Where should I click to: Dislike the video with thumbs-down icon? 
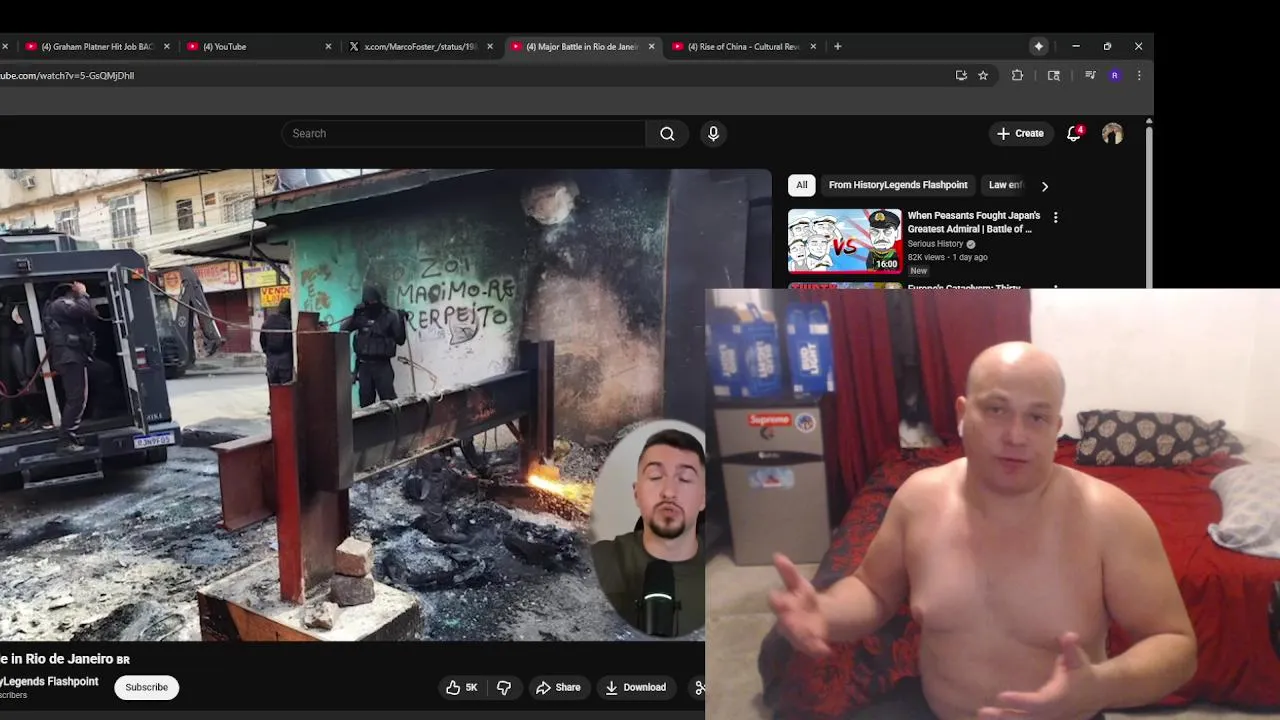[504, 687]
